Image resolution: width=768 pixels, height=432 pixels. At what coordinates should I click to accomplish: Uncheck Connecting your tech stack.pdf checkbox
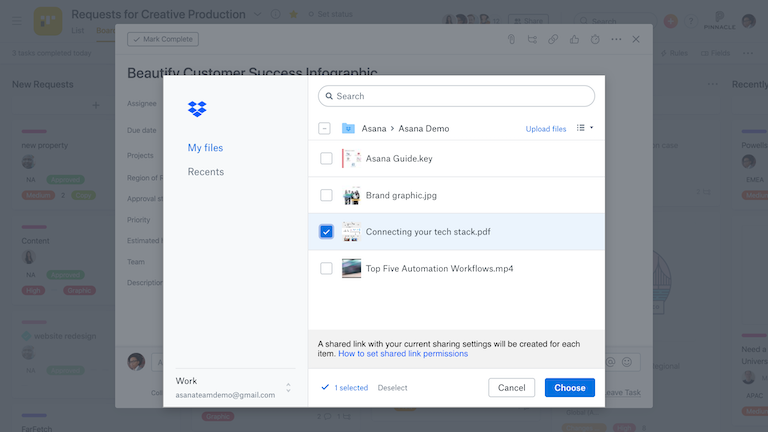[x=326, y=232]
